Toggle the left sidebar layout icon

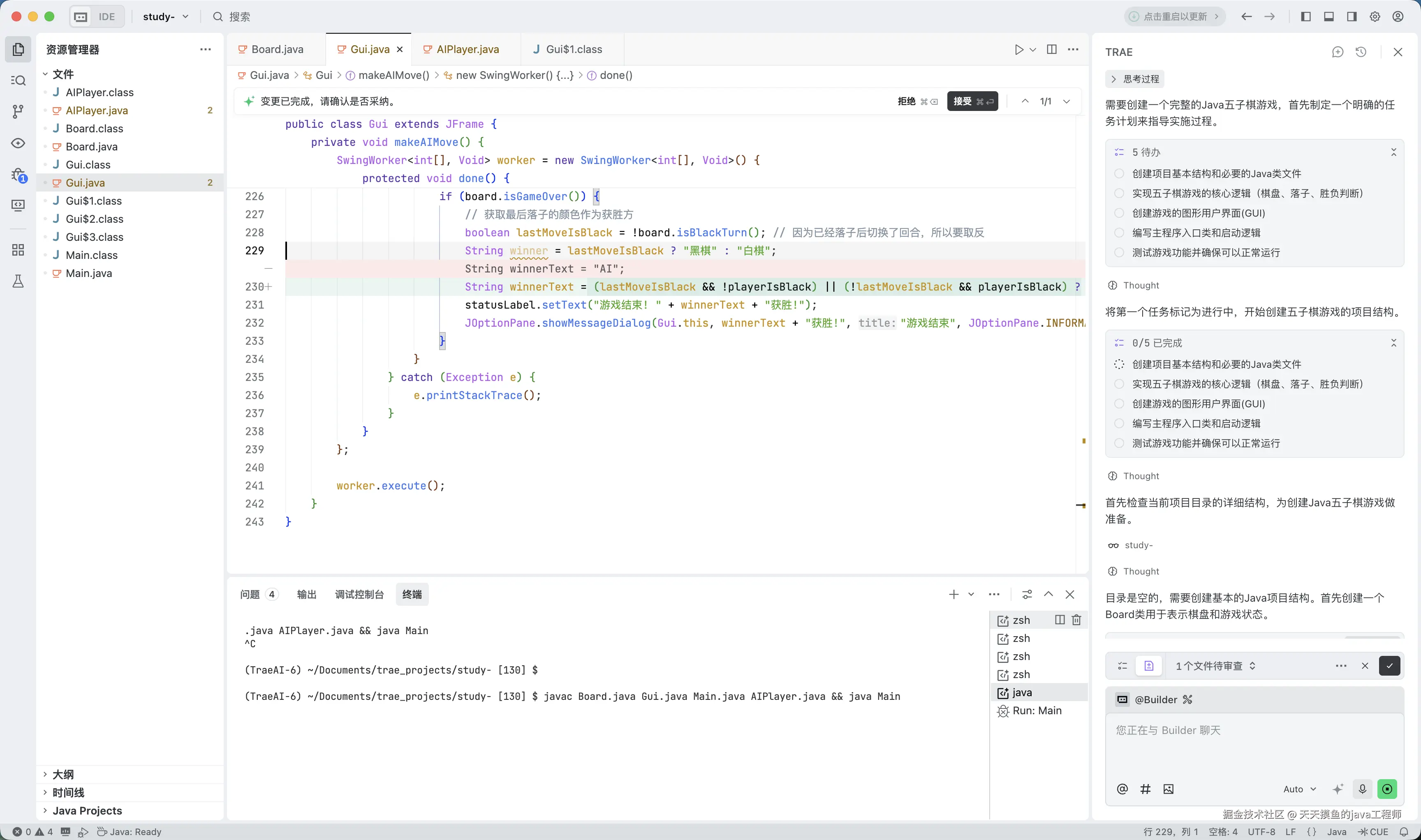click(x=1306, y=16)
